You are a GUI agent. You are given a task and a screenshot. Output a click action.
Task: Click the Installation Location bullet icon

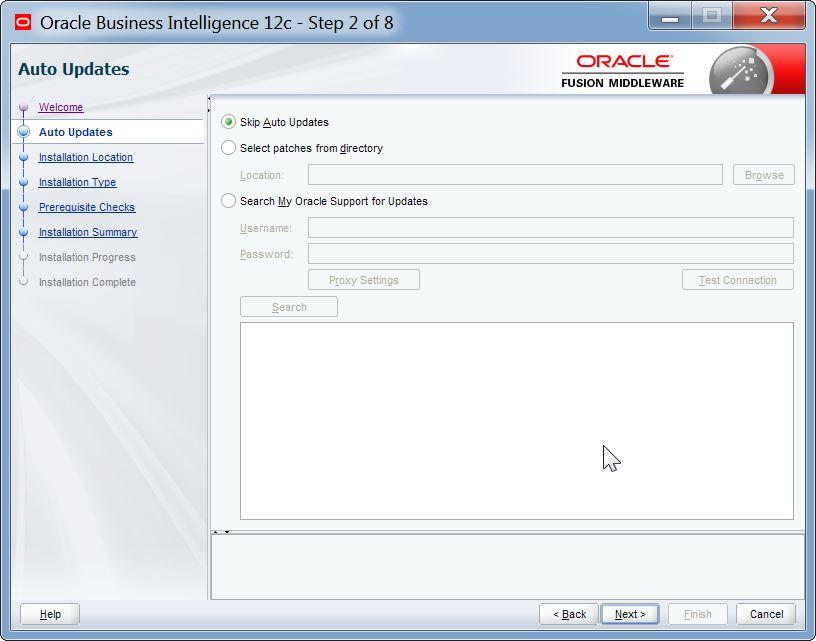click(x=23, y=157)
